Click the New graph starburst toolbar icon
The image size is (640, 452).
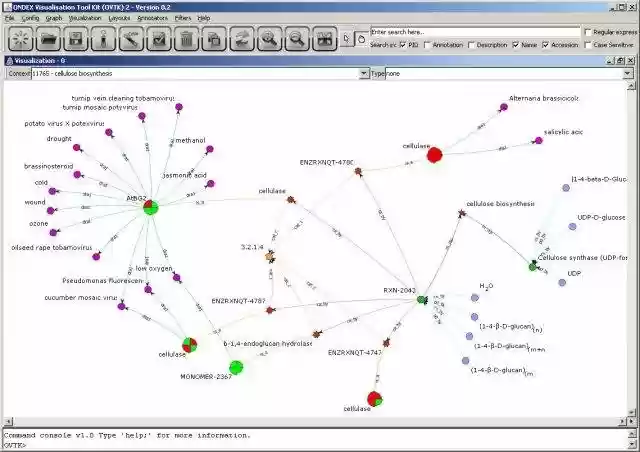(x=20, y=39)
